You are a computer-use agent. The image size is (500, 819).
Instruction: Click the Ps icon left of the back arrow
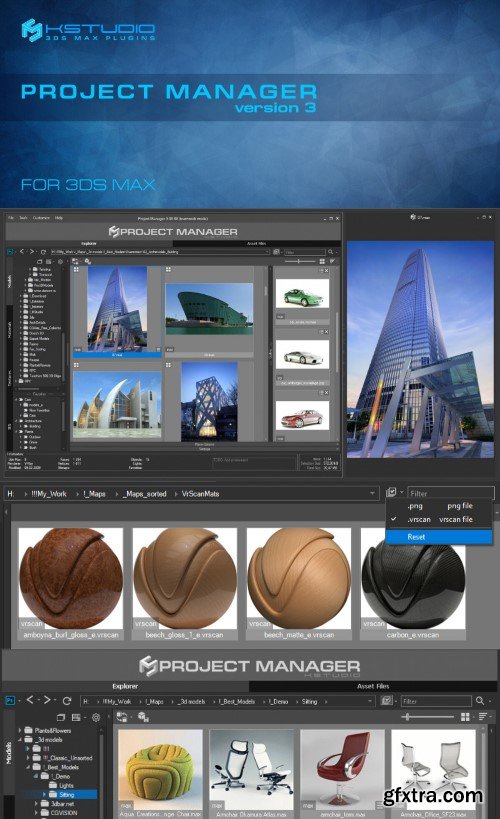click(x=10, y=700)
